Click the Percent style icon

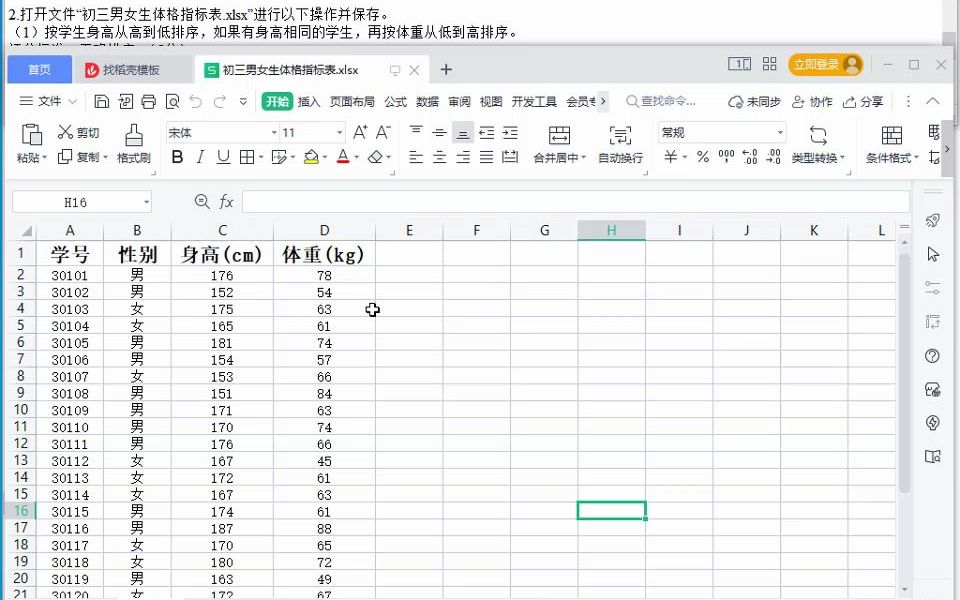(x=702, y=157)
